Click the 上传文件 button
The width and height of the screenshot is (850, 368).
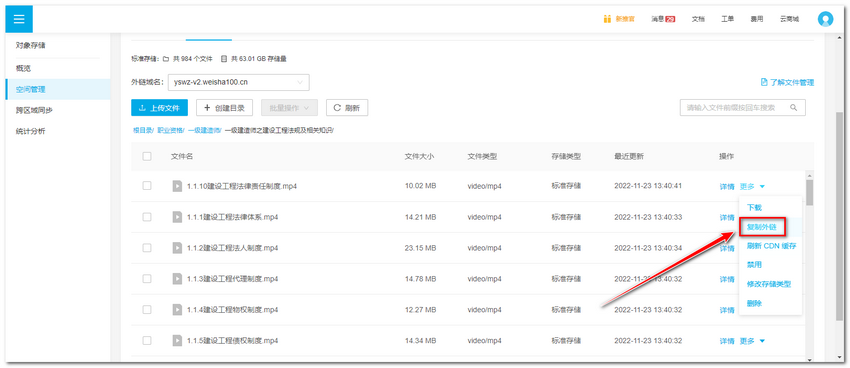click(159, 108)
